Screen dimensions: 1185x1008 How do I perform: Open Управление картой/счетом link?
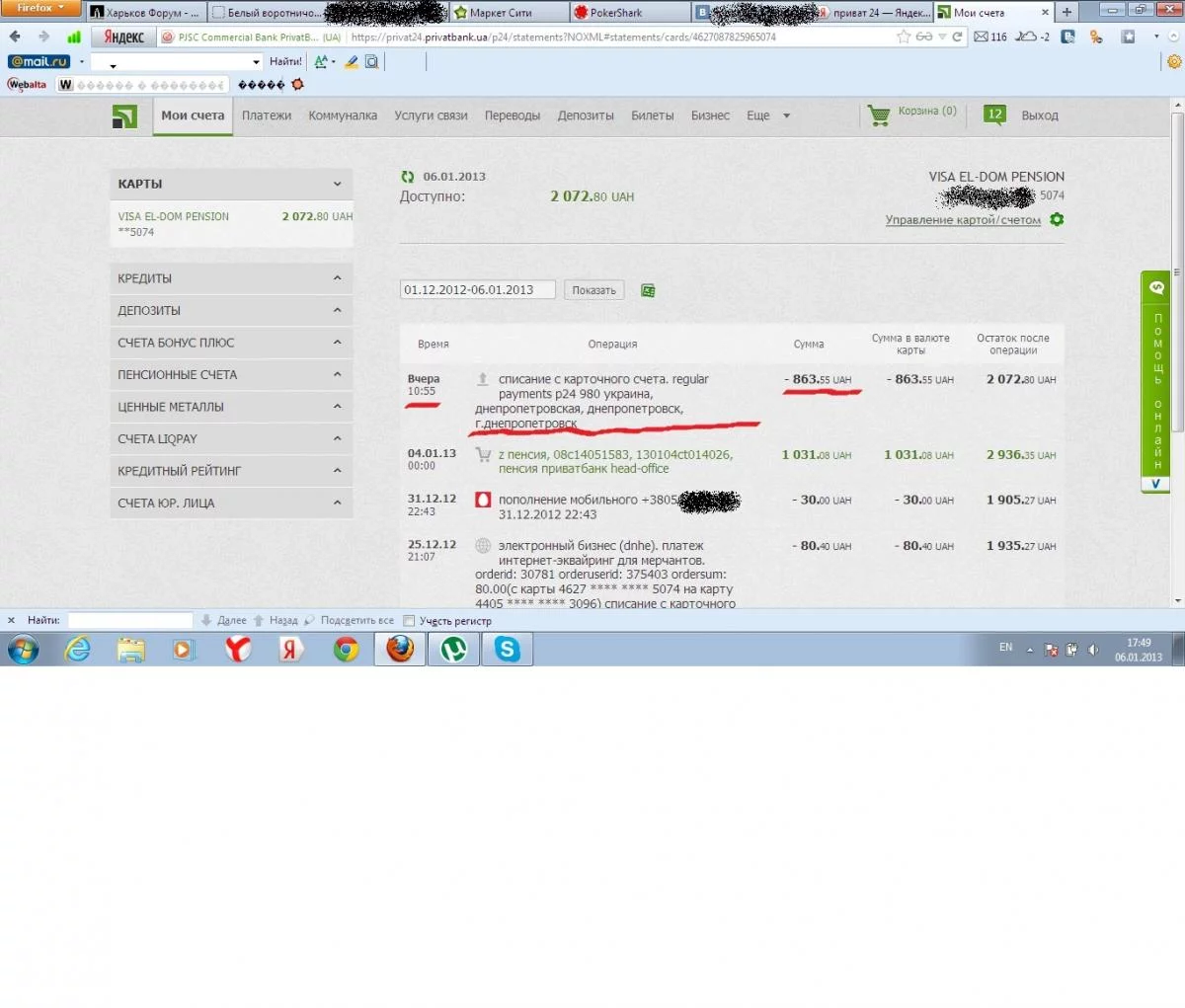[963, 220]
